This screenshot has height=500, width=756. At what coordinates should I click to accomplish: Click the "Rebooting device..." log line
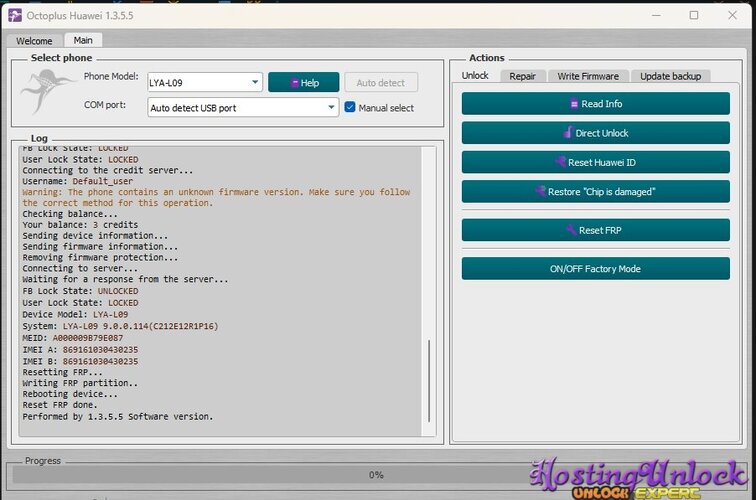point(70,394)
